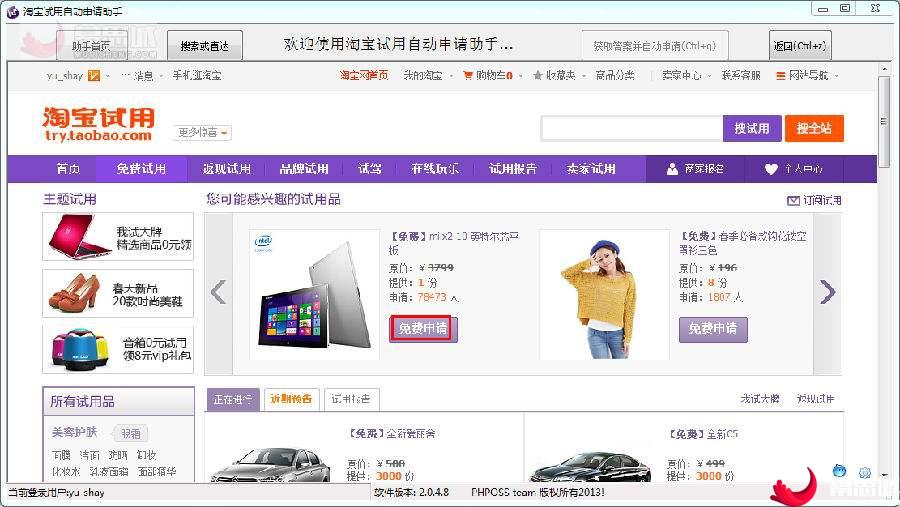Click the auto-apply (Ctrl+q) button
The image size is (900, 507).
[655, 45]
